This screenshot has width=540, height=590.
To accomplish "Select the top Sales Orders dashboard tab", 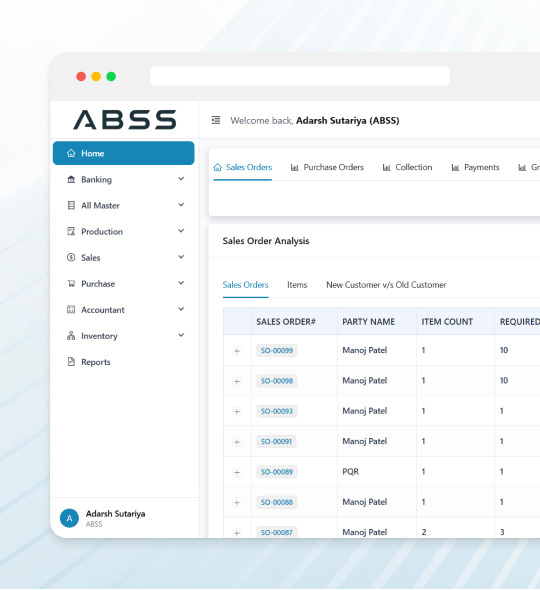I will (x=243, y=167).
